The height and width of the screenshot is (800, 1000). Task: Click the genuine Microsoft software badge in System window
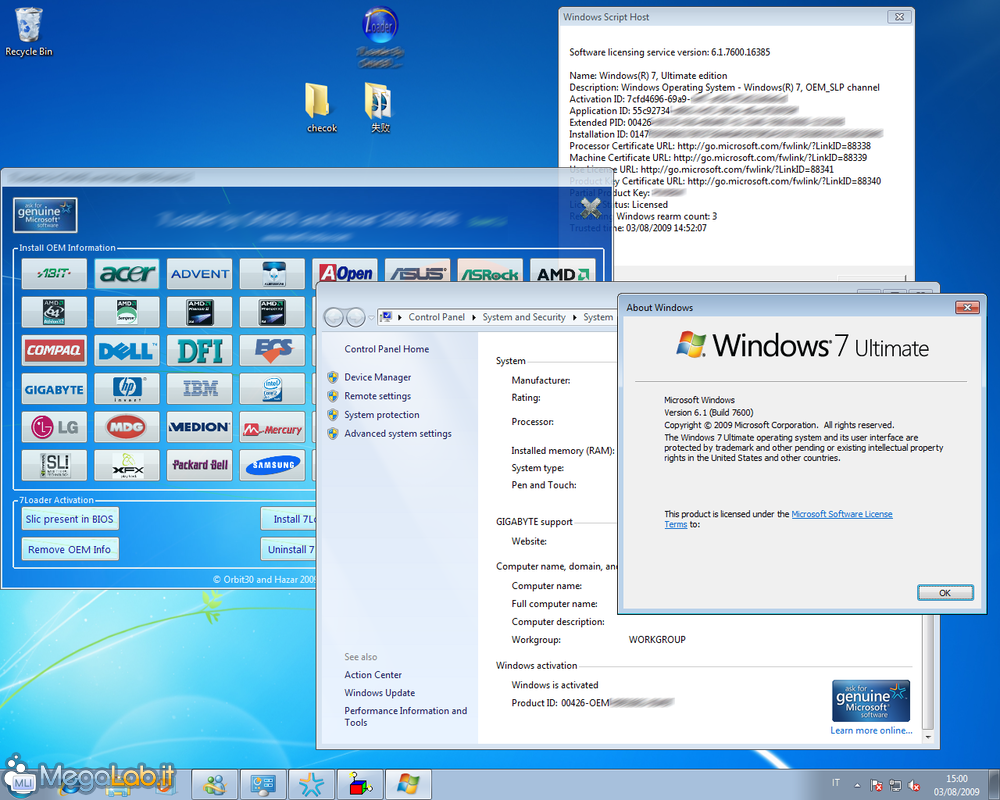[x=871, y=700]
